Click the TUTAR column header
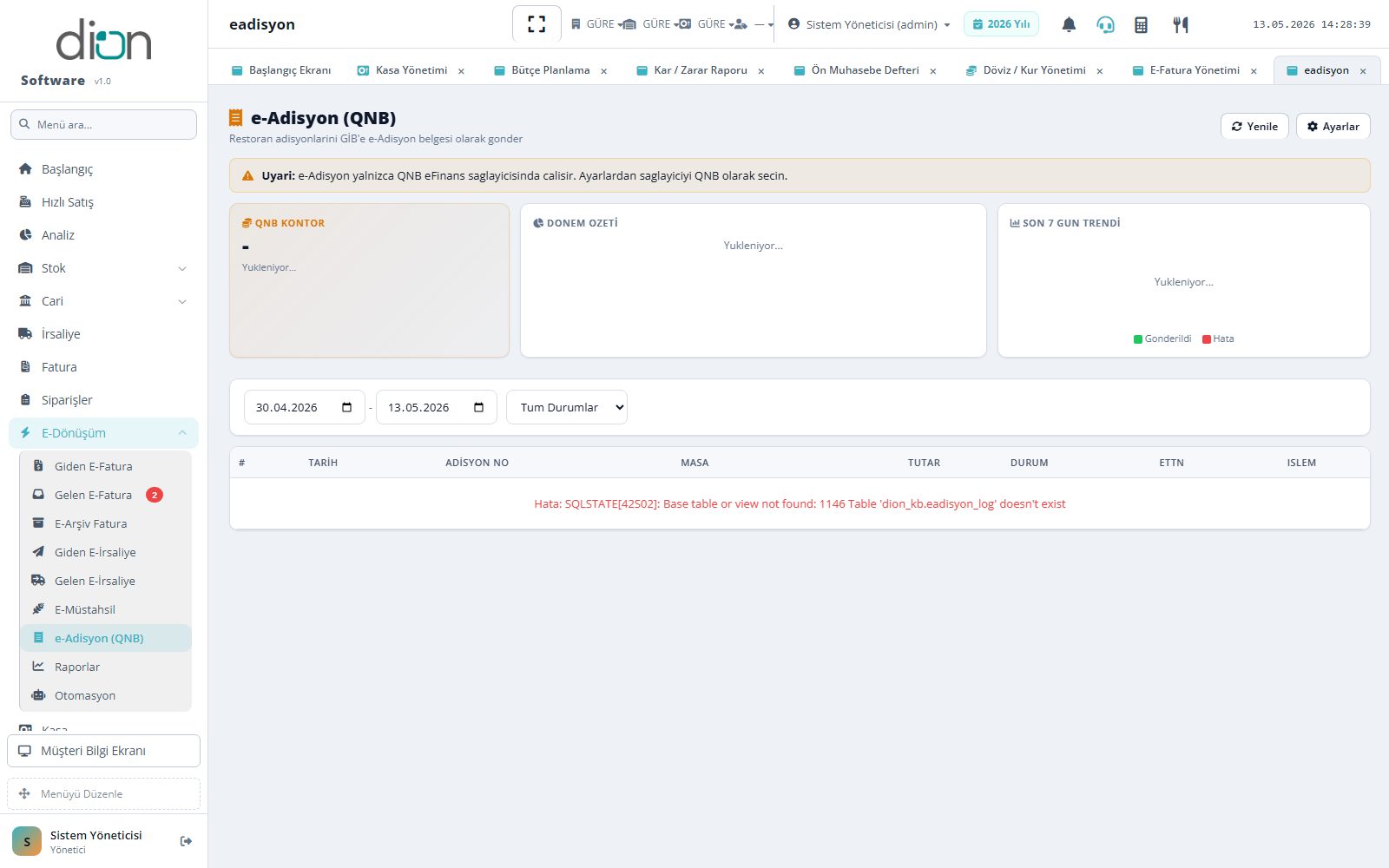 pyautogui.click(x=924, y=463)
